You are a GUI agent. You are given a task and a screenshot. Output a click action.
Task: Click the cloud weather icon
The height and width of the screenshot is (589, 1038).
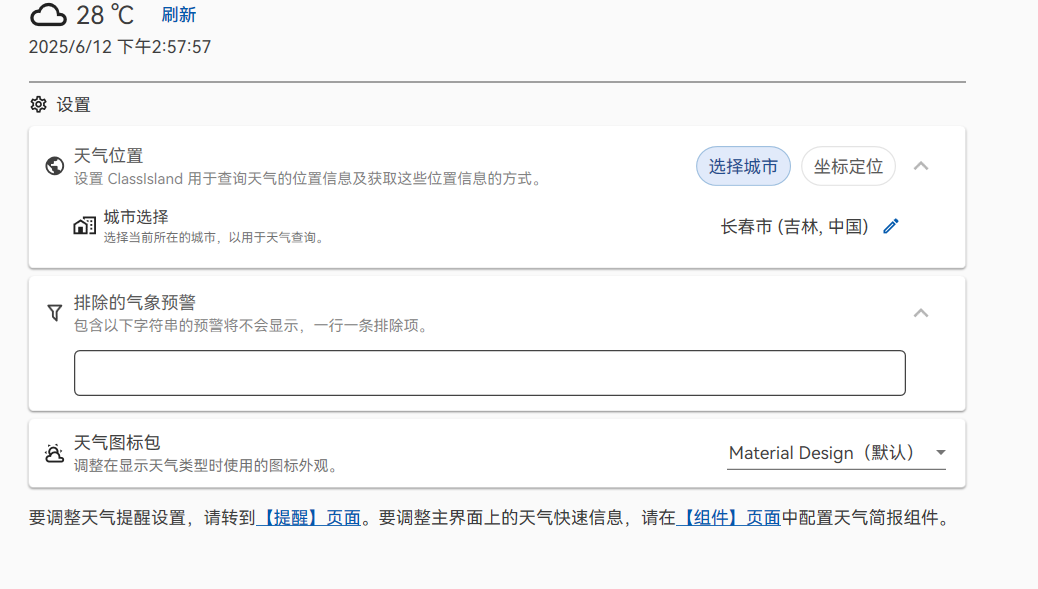[48, 15]
